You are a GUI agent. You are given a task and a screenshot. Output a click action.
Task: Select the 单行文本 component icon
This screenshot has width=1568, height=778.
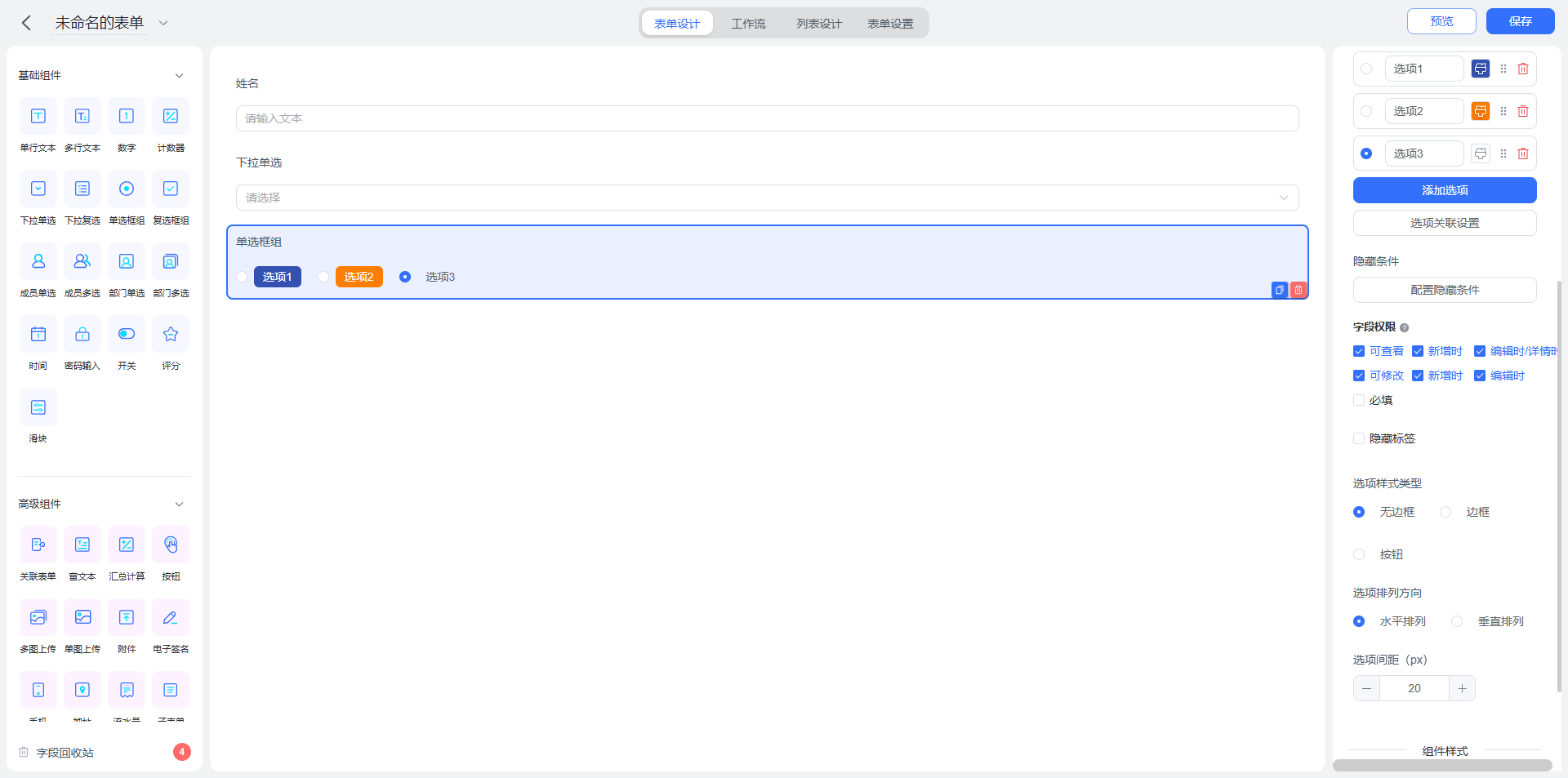[x=38, y=116]
